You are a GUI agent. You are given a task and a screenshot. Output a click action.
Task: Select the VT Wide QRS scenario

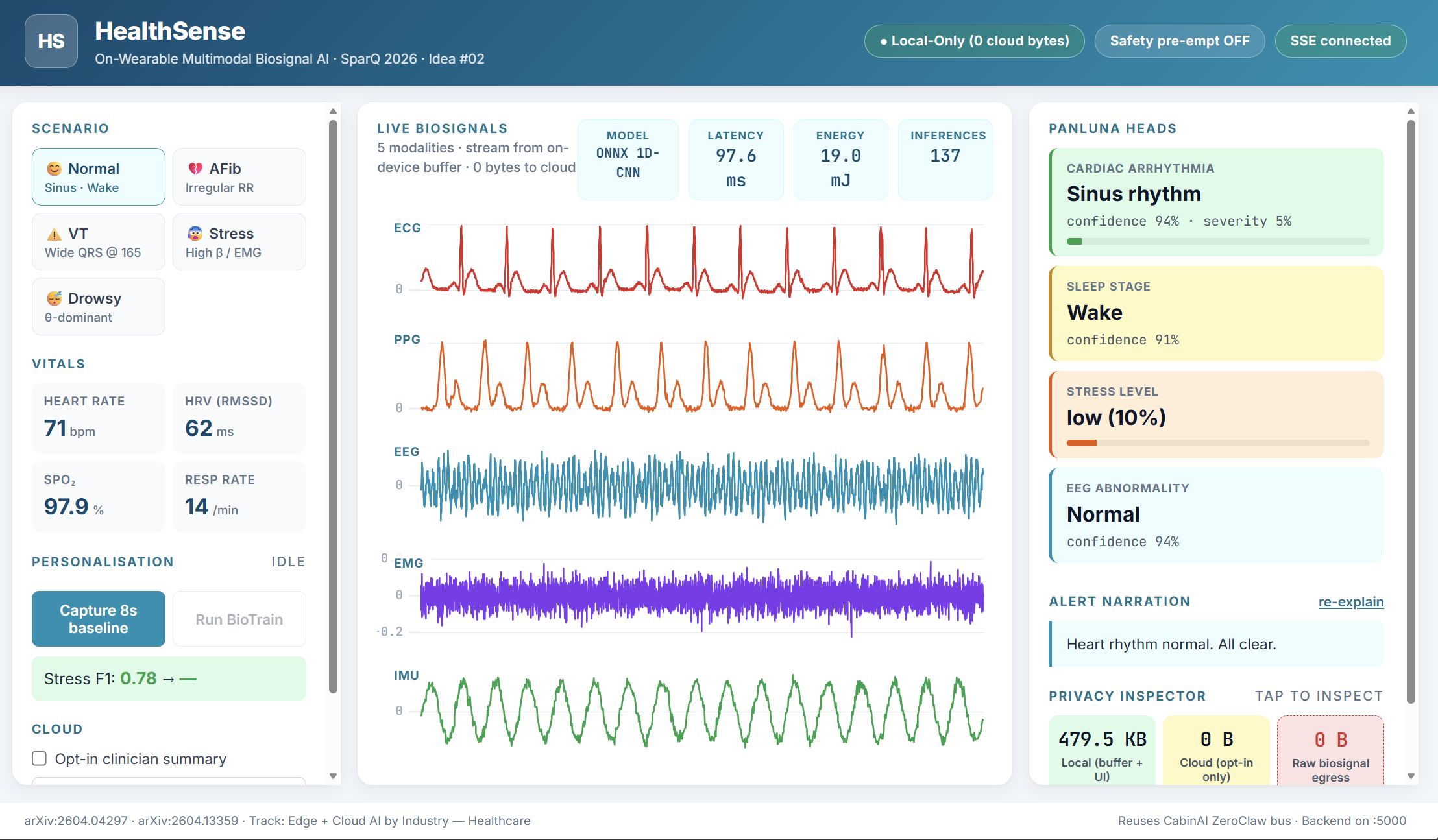click(x=99, y=242)
